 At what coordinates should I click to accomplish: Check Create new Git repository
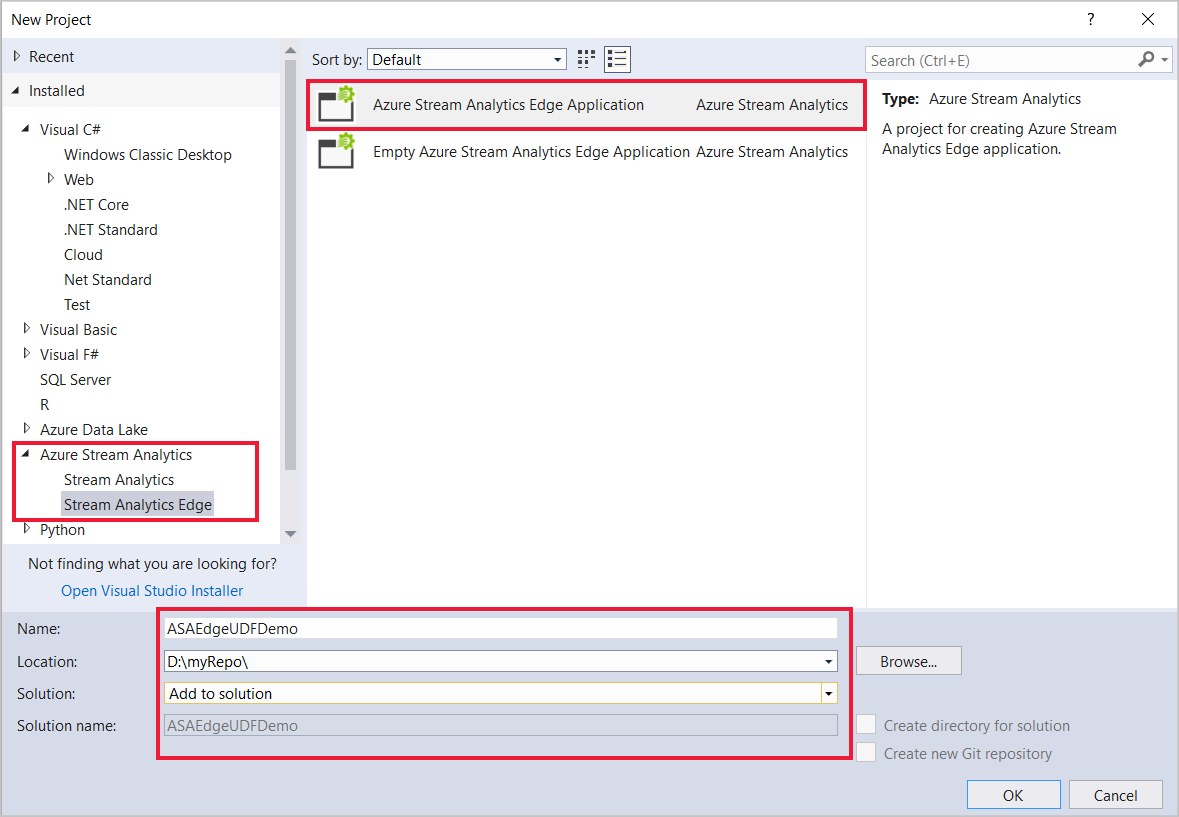[x=866, y=753]
